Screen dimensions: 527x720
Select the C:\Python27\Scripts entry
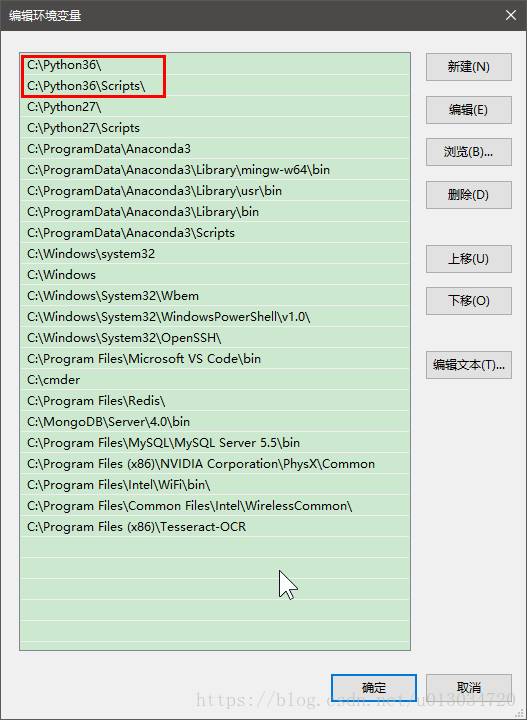215,128
